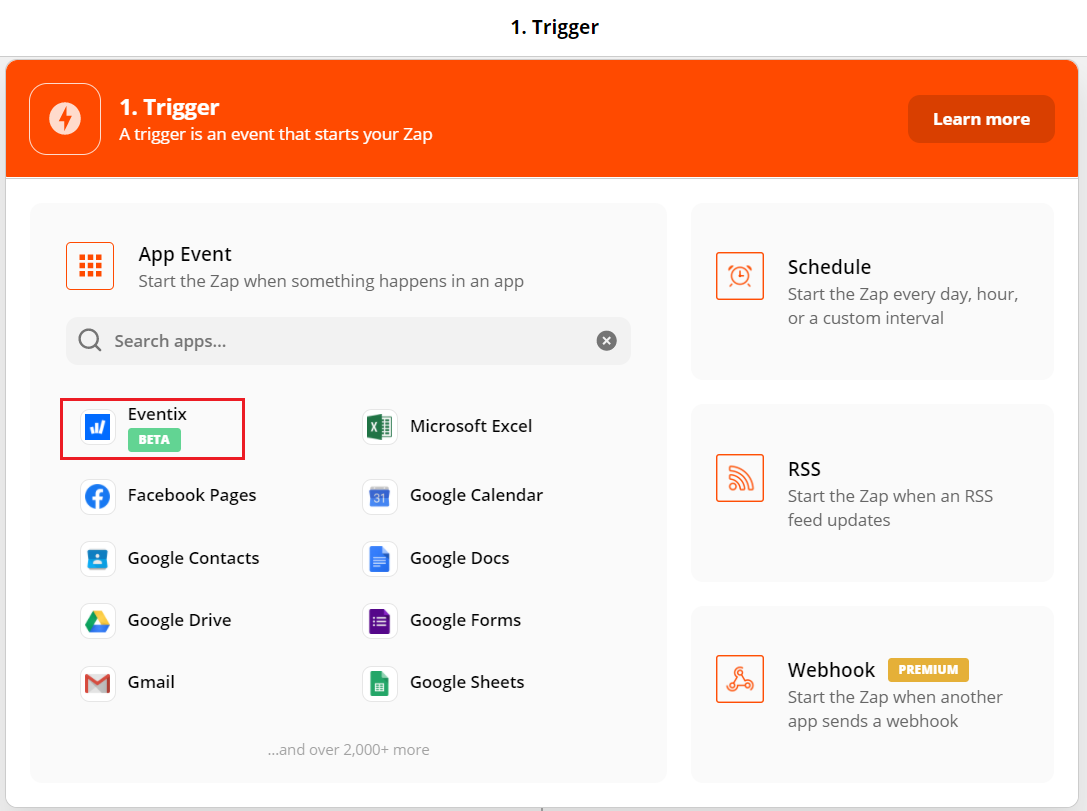1087x811 pixels.
Task: Choose the Gmail label
Action: click(x=151, y=682)
